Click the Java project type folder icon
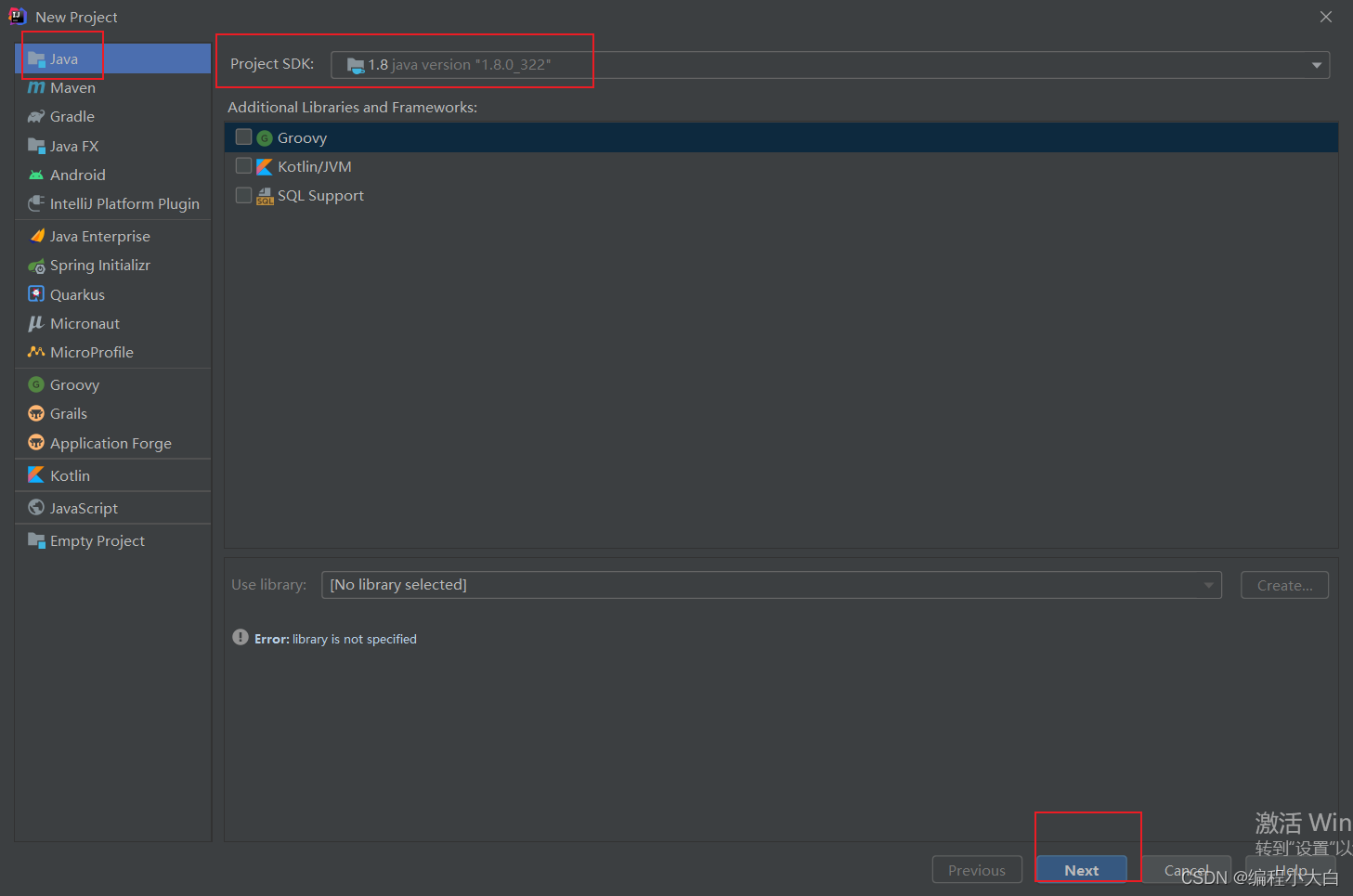 [36, 59]
